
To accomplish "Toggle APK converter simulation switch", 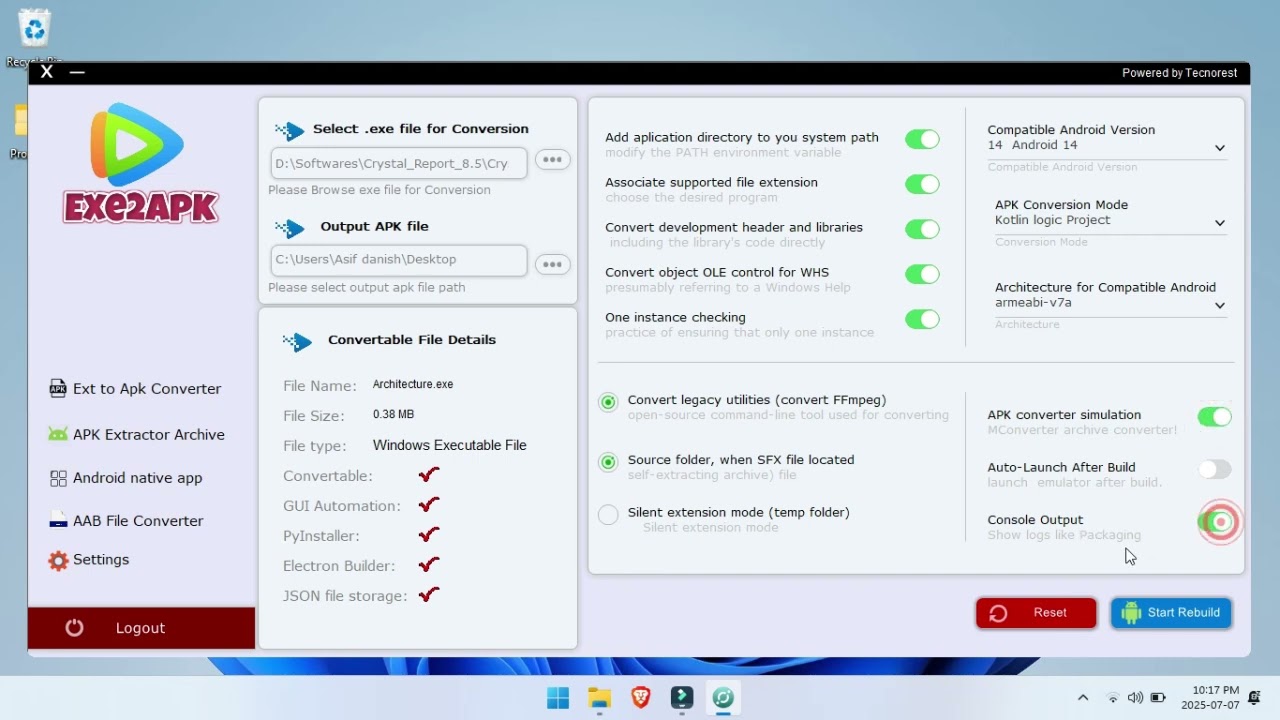I will click(x=1214, y=417).
